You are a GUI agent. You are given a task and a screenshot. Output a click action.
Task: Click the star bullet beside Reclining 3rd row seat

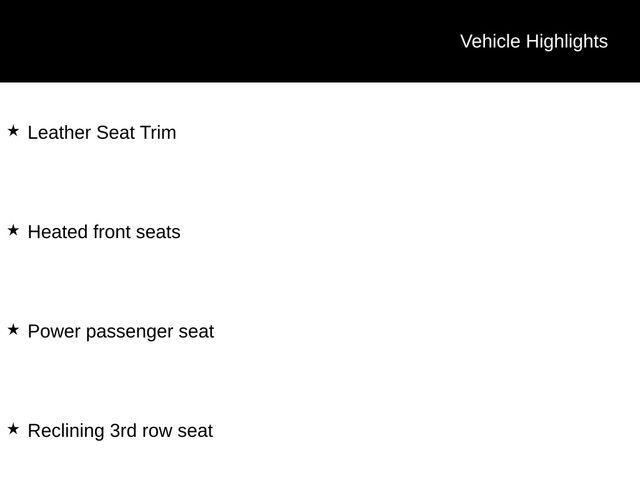pyautogui.click(x=13, y=429)
